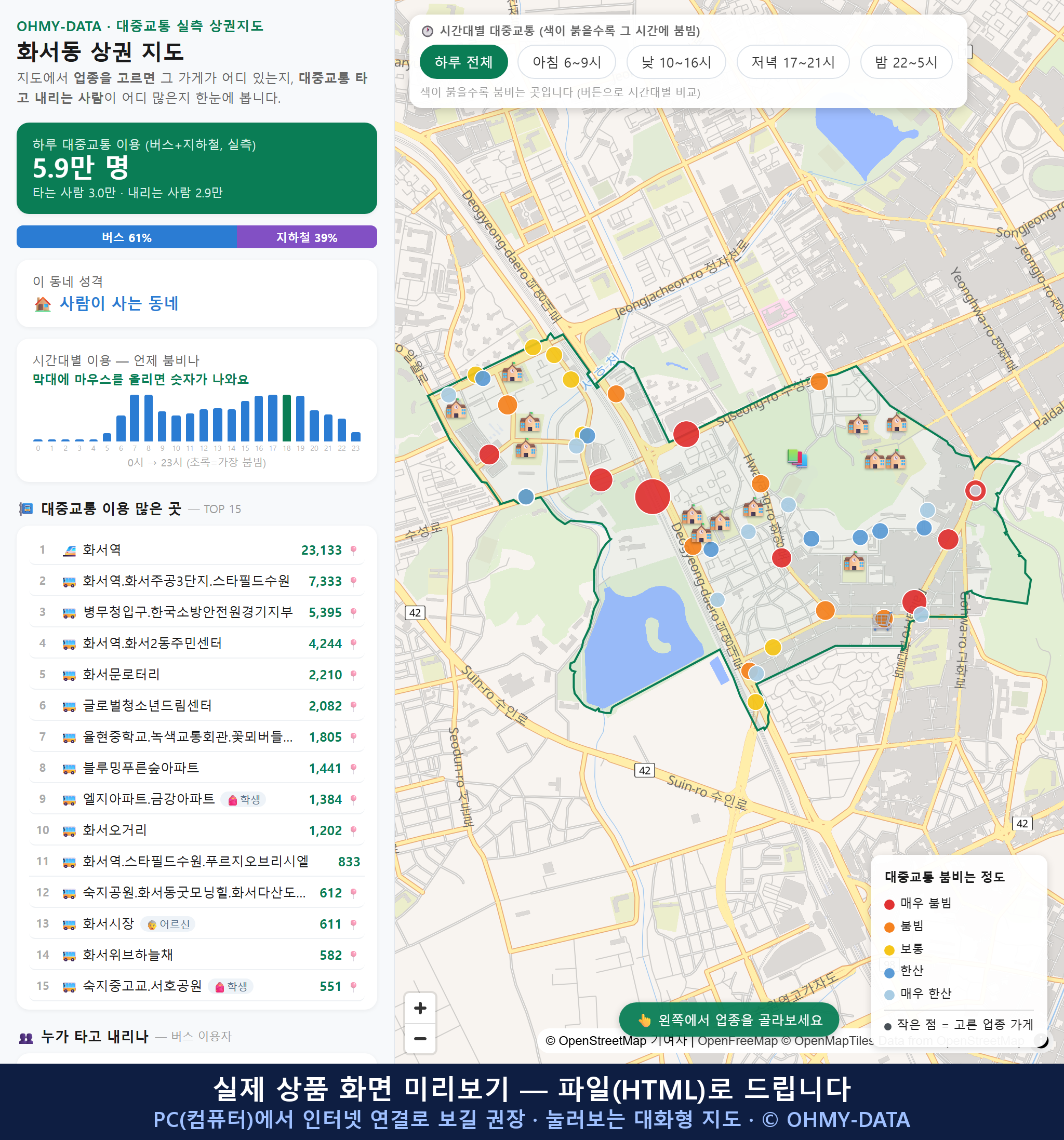Select the 율현중학교.녹색교통회관 list row

tap(197, 737)
